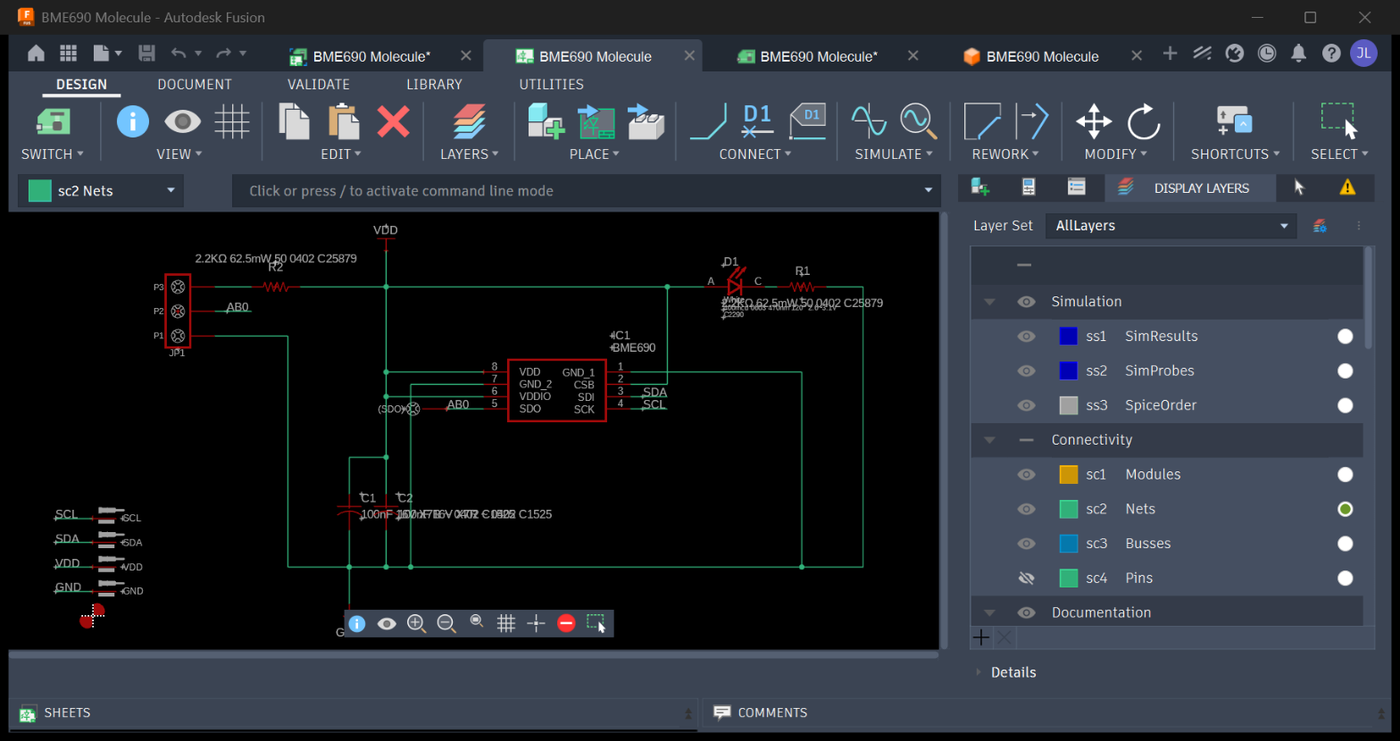This screenshot has height=741, width=1400.
Task: Open the data panel grid icon
Action: [68, 54]
